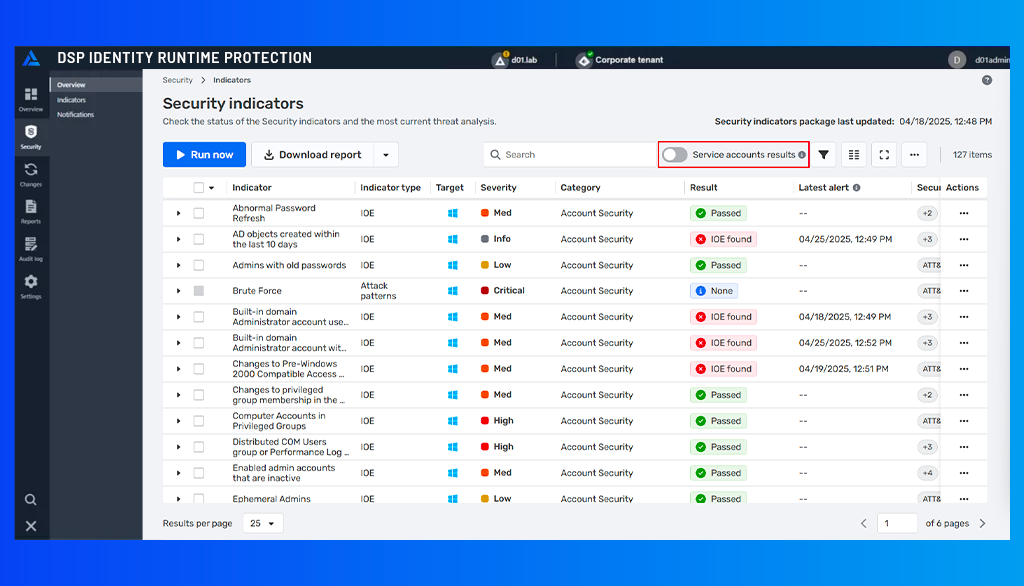Enter full screen table view
This screenshot has width=1024, height=586.
pyautogui.click(x=883, y=155)
